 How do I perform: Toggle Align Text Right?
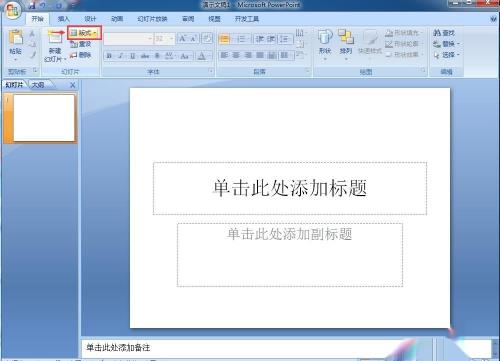248,55
